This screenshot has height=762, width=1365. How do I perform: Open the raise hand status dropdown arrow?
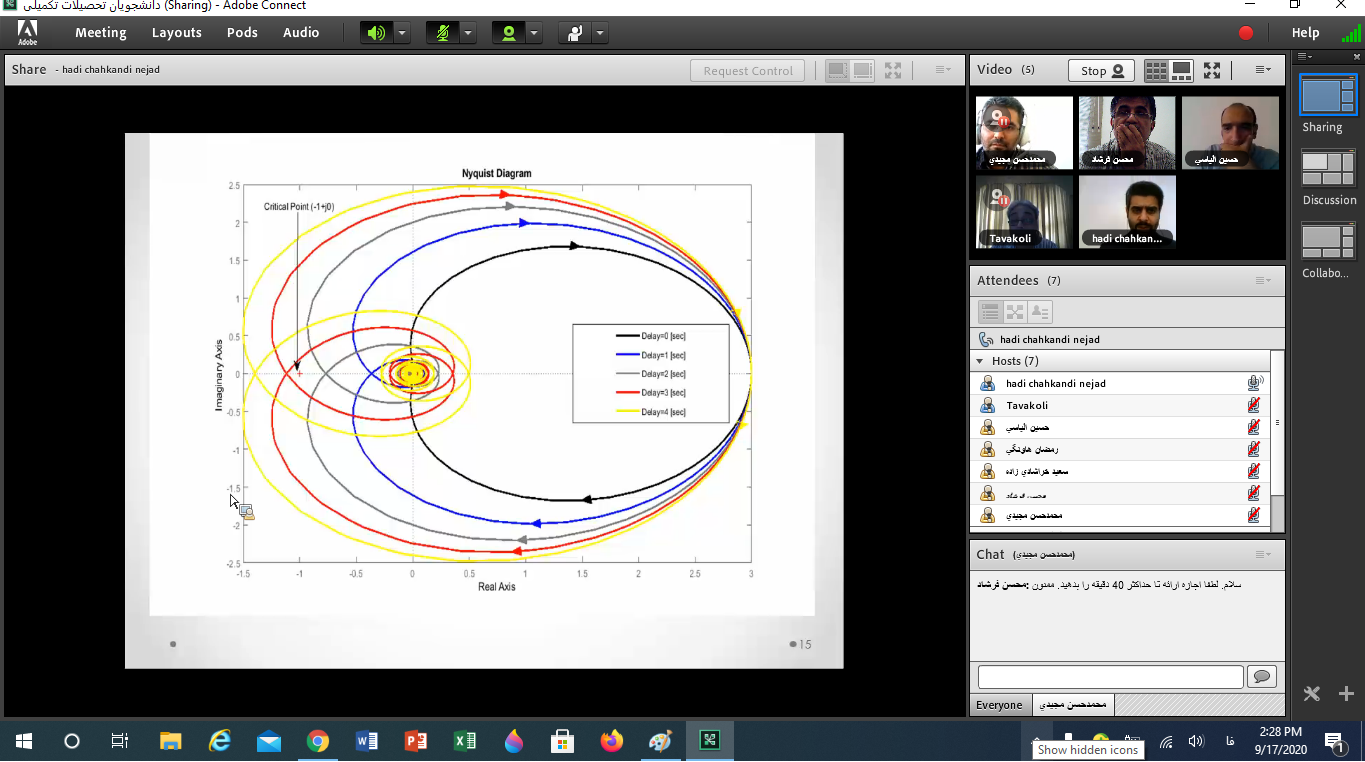click(600, 33)
